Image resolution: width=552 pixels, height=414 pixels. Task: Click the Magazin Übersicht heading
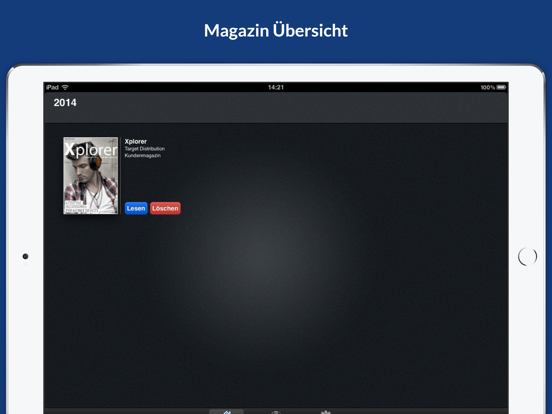(x=276, y=31)
